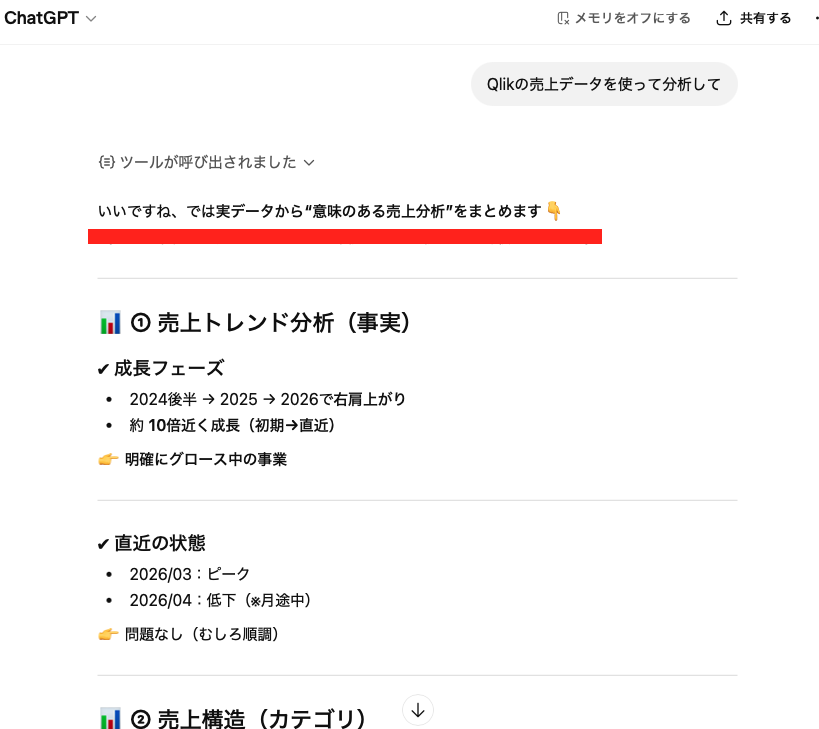Click the checkmark beside 直近の状態
Image resolution: width=819 pixels, height=729 pixels.
pos(103,544)
